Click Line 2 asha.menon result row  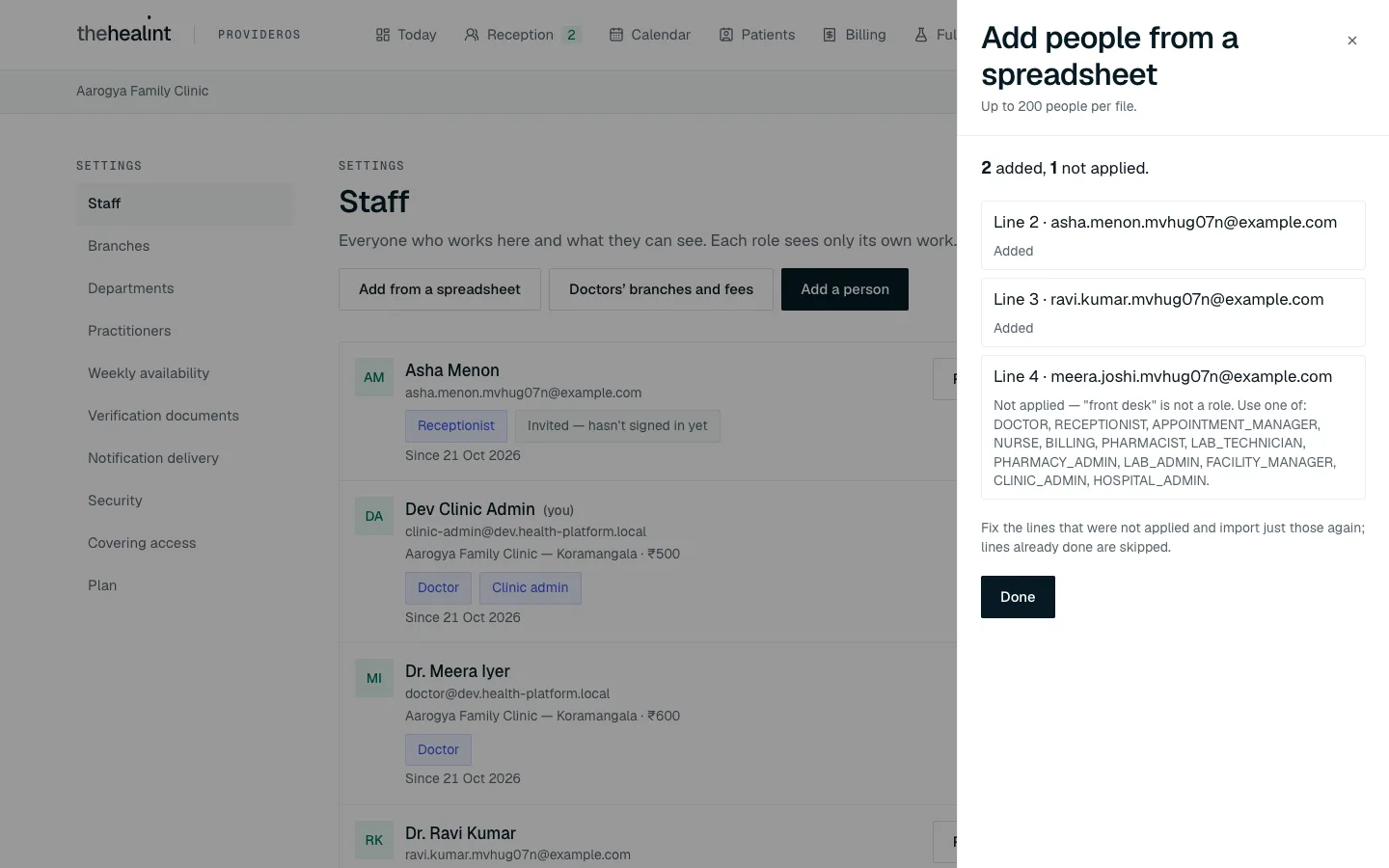coord(1173,235)
